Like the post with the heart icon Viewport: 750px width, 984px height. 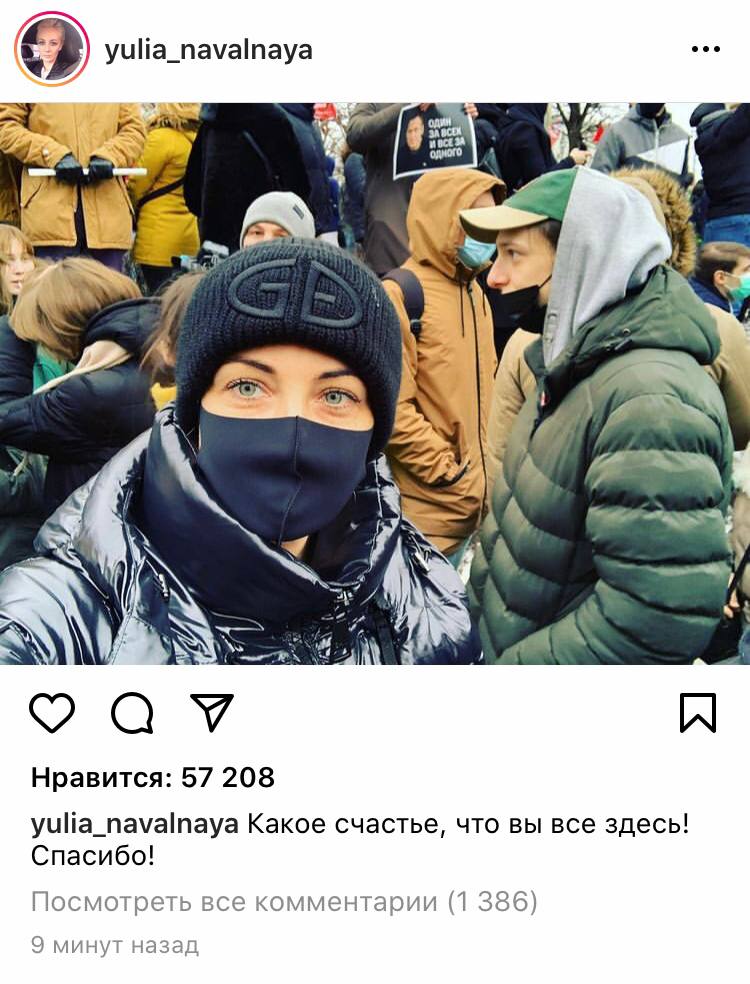coord(52,713)
